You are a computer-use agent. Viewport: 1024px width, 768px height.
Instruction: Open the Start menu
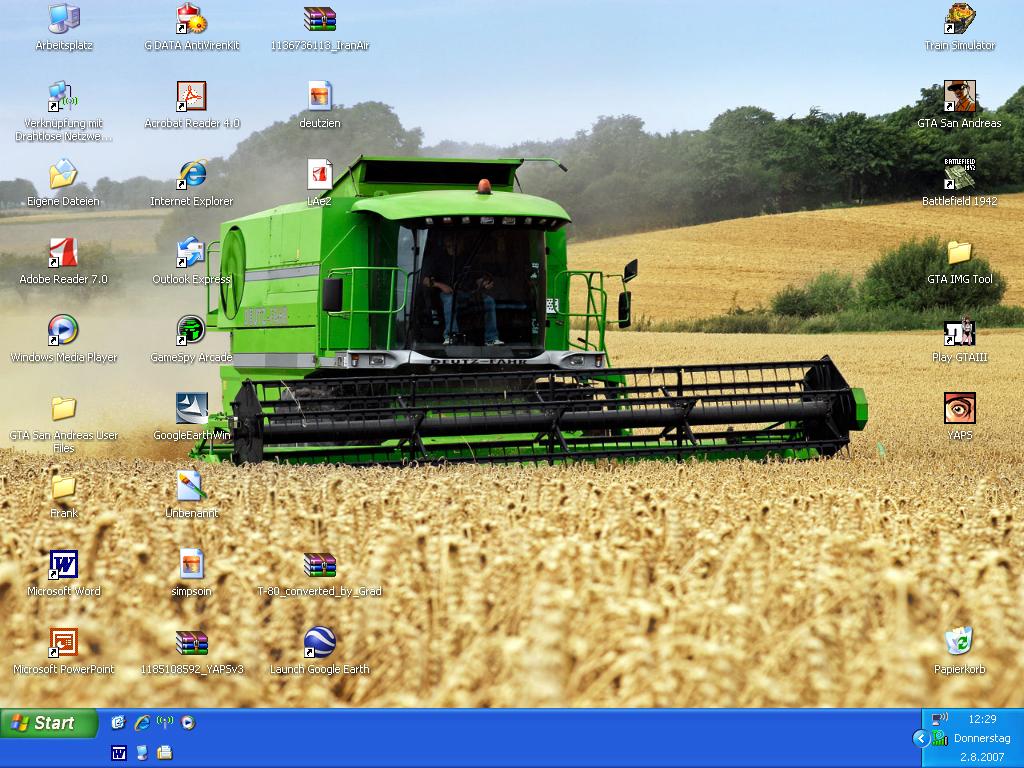pos(48,723)
